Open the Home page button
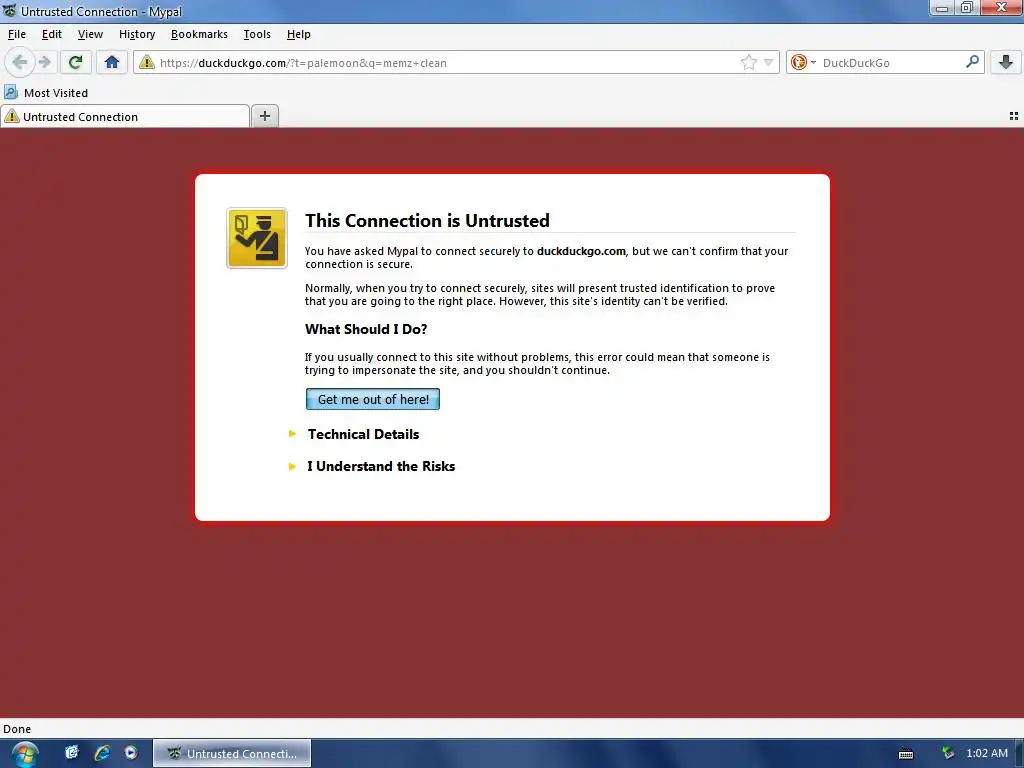Image resolution: width=1024 pixels, height=768 pixels. point(112,62)
